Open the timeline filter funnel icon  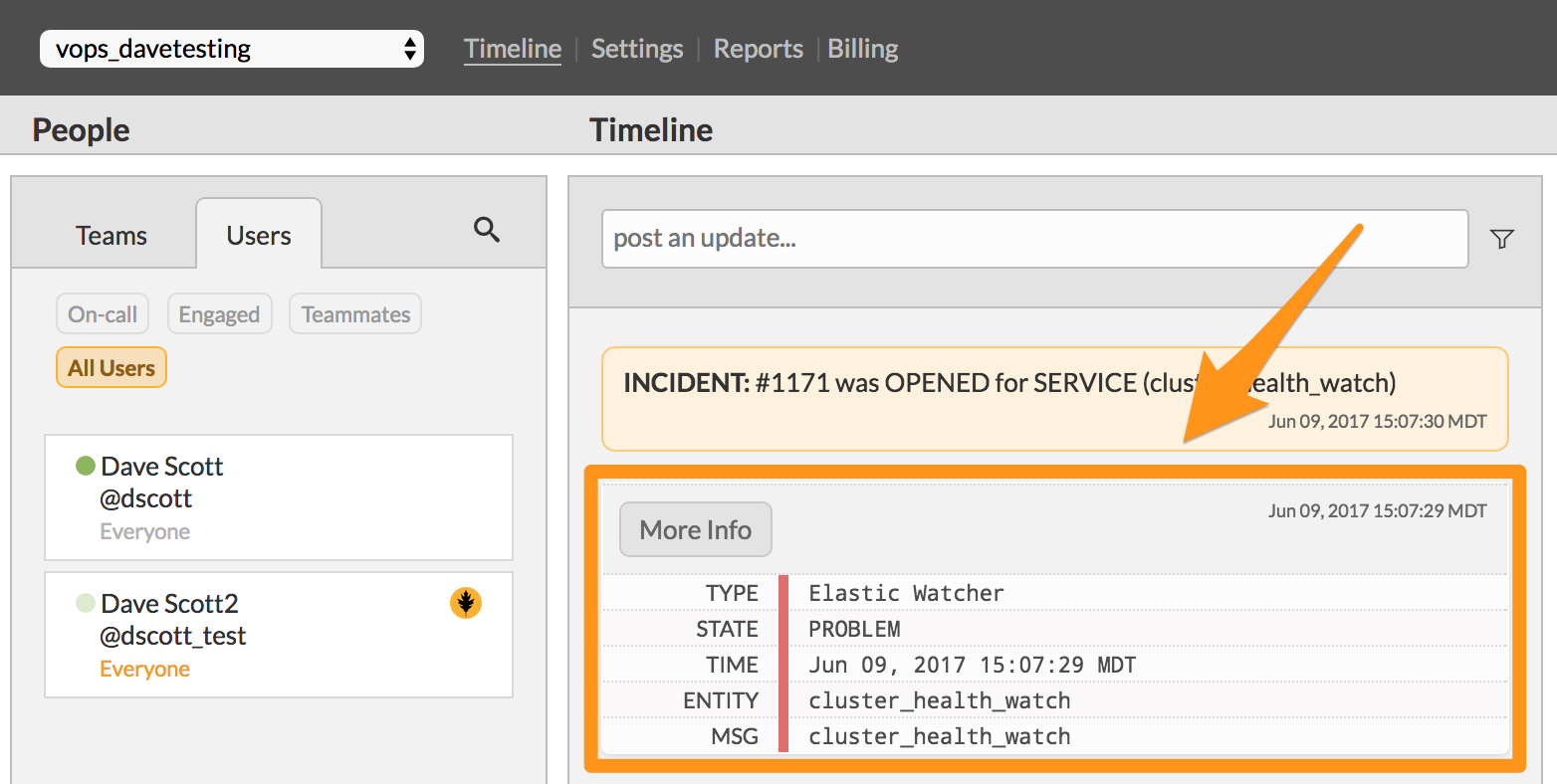(1501, 239)
